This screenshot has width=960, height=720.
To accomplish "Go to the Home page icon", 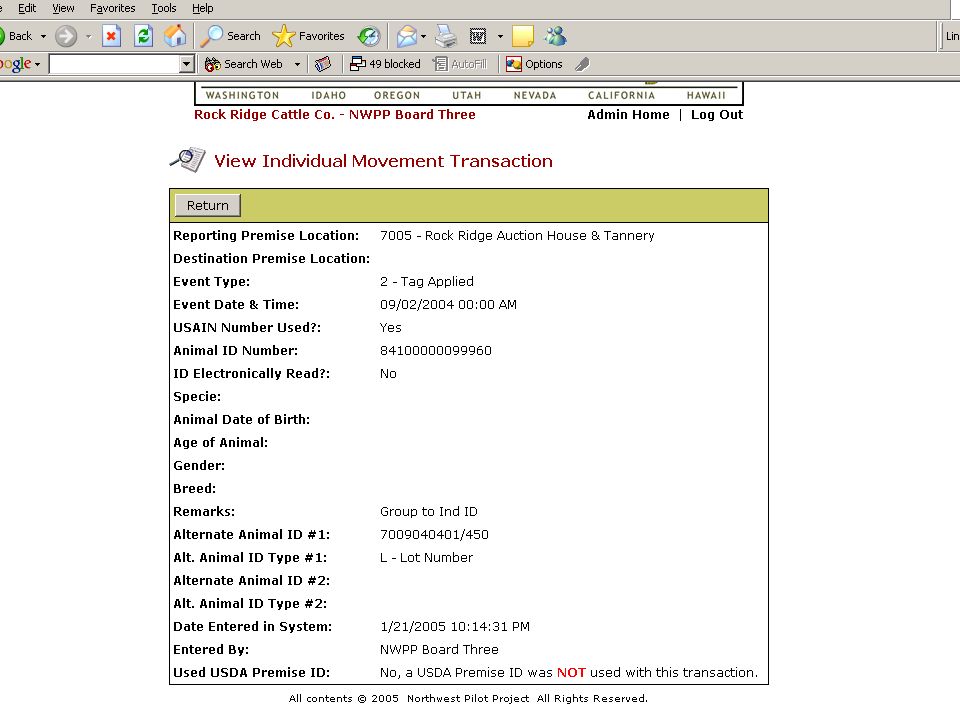I will pyautogui.click(x=175, y=36).
